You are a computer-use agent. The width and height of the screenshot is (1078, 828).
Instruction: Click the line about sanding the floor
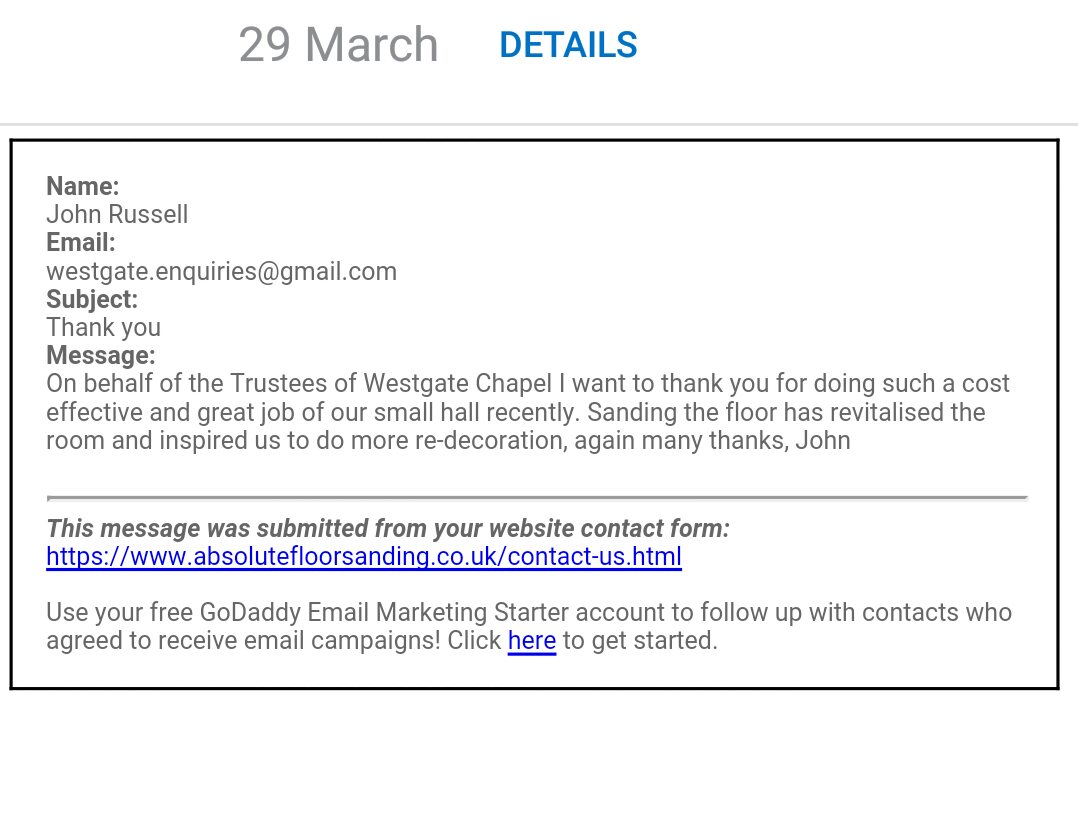(x=516, y=413)
